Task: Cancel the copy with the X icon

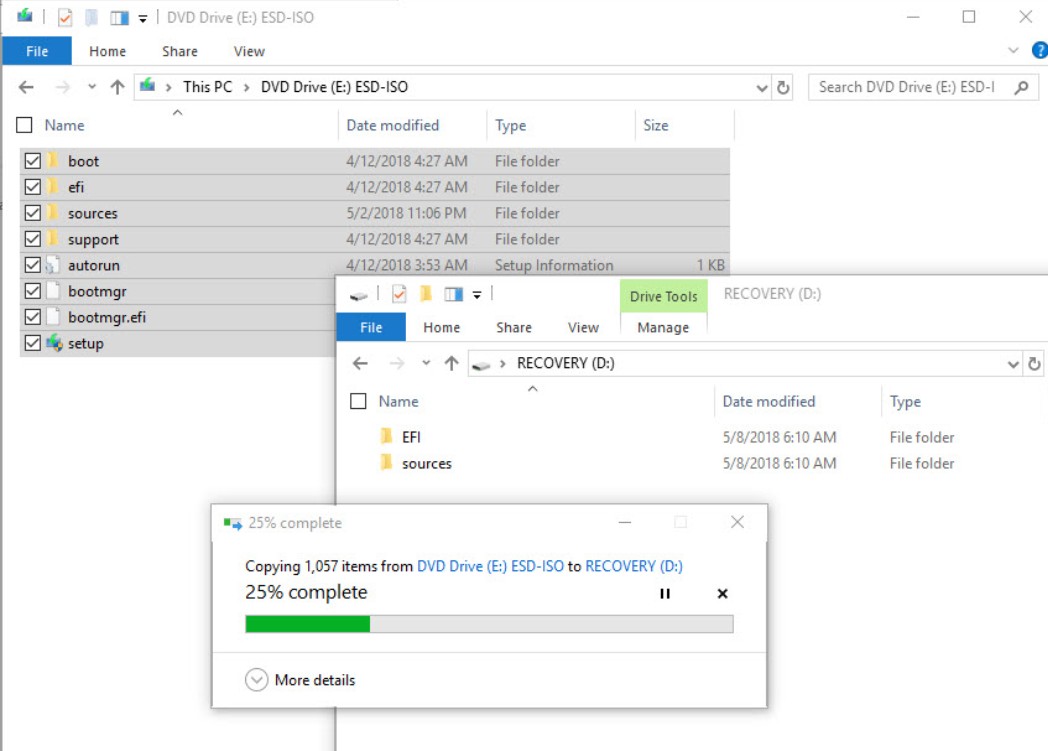Action: [x=722, y=594]
